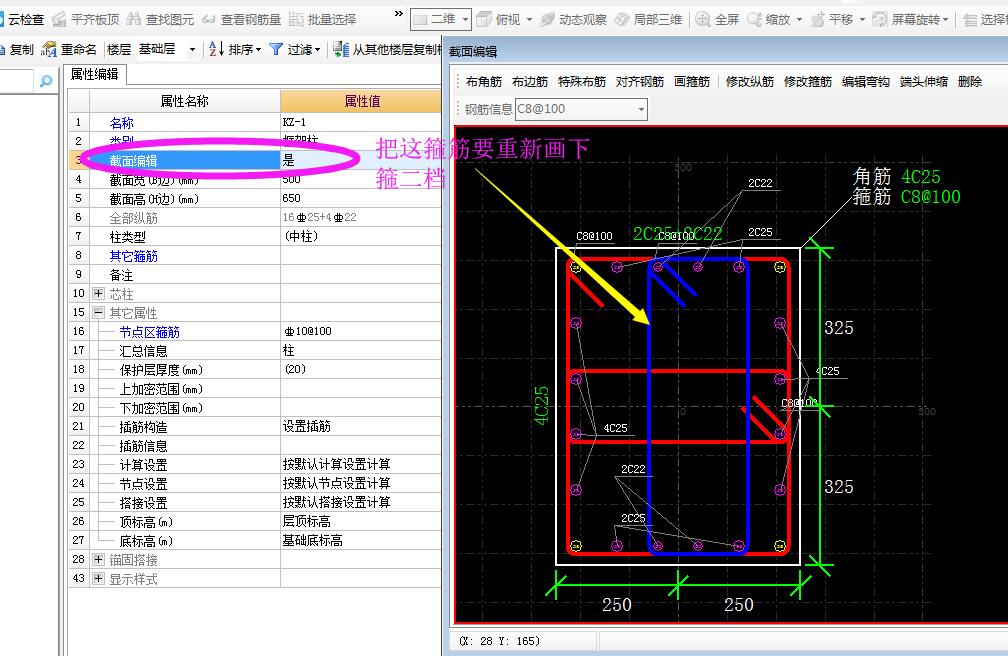
Task: Click the 节点区箍筋 property link
Action: pos(149,332)
